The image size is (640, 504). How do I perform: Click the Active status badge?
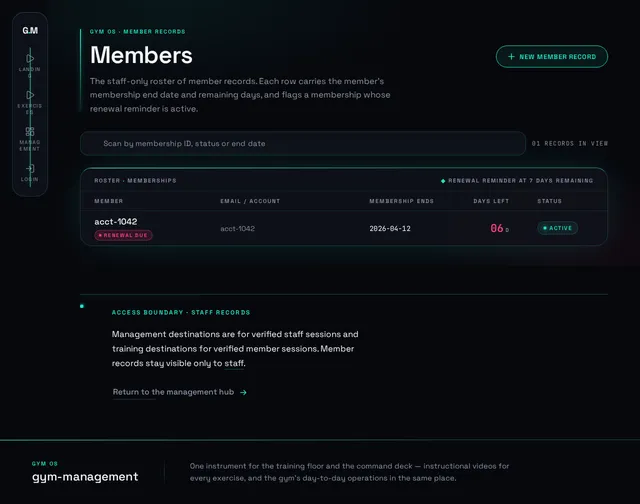pyautogui.click(x=557, y=228)
